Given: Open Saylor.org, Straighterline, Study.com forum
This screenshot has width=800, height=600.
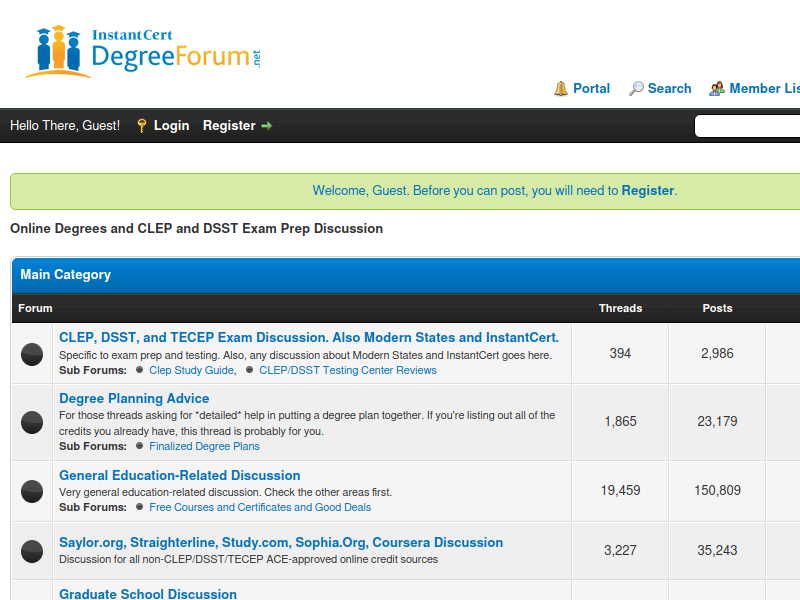Looking at the screenshot, I should 281,542.
